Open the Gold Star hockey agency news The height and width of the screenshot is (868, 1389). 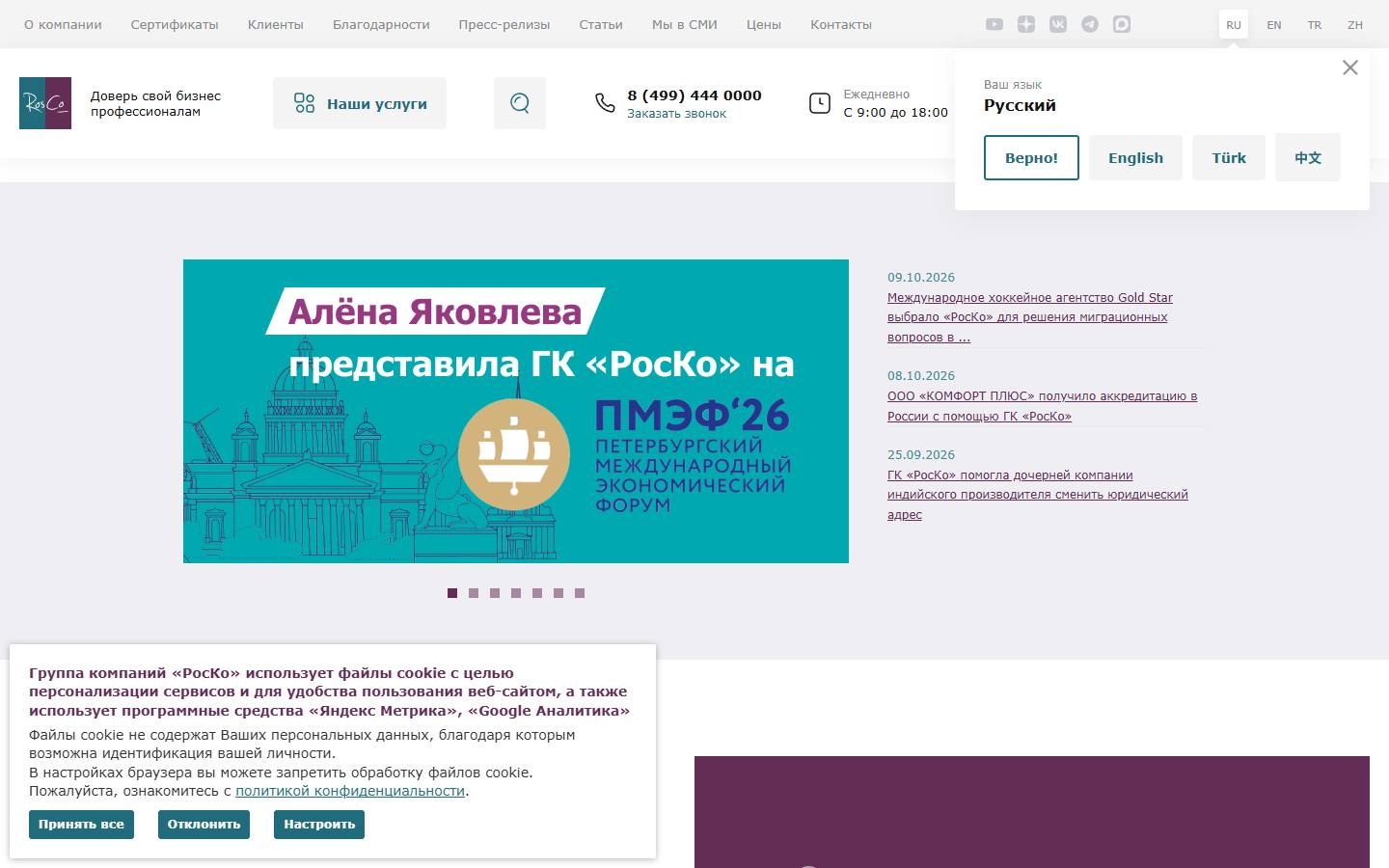(1030, 317)
